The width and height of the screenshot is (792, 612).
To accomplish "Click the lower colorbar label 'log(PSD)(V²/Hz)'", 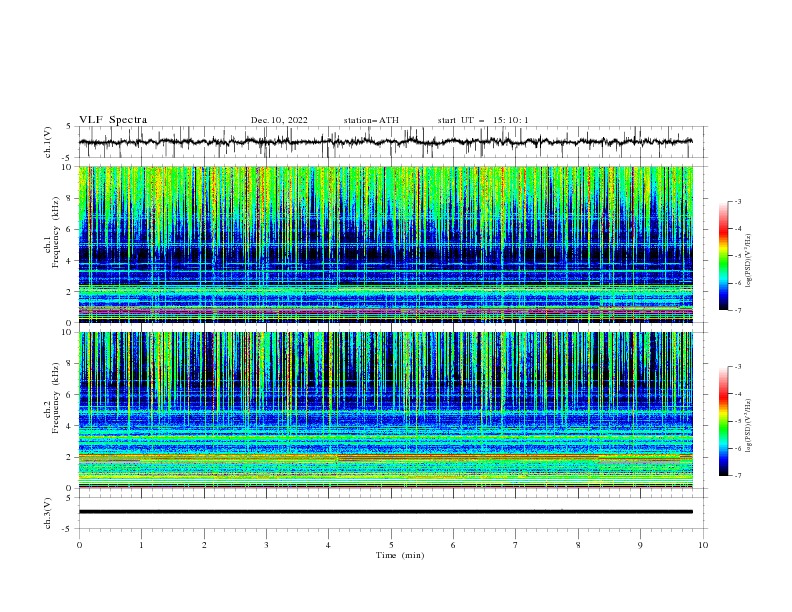I will pyautogui.click(x=749, y=426).
